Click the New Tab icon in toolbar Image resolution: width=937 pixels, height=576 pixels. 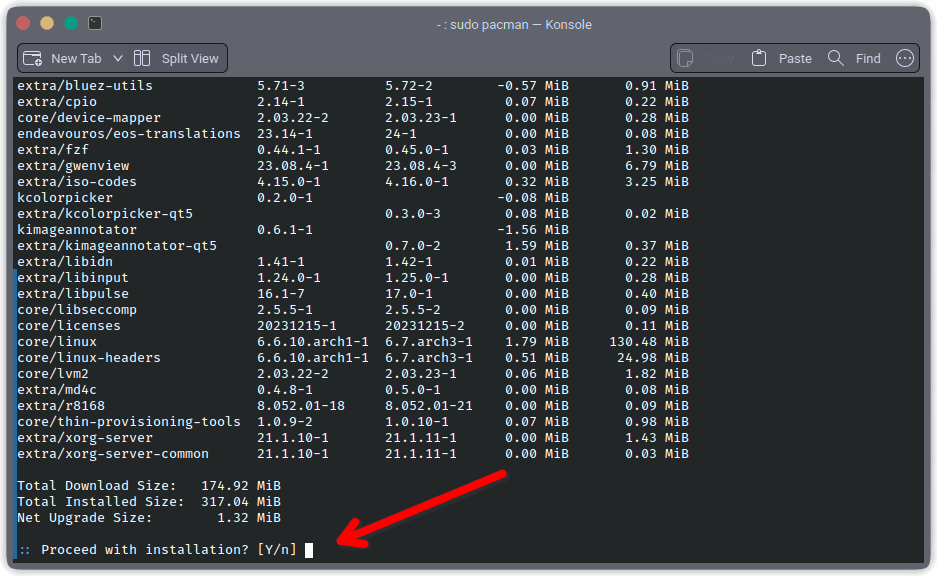[32, 59]
